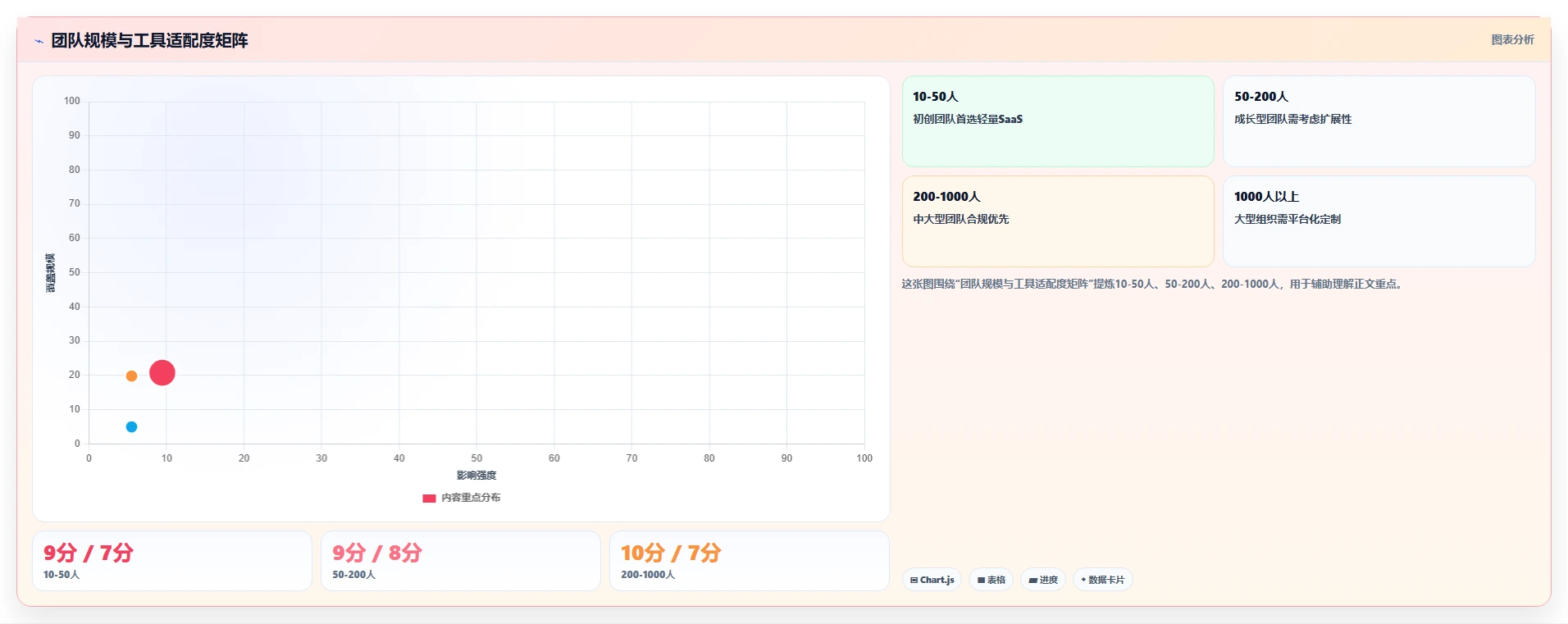1568x624 pixels.
Task: Click the 数据卡片 tag
Action: point(1103,580)
